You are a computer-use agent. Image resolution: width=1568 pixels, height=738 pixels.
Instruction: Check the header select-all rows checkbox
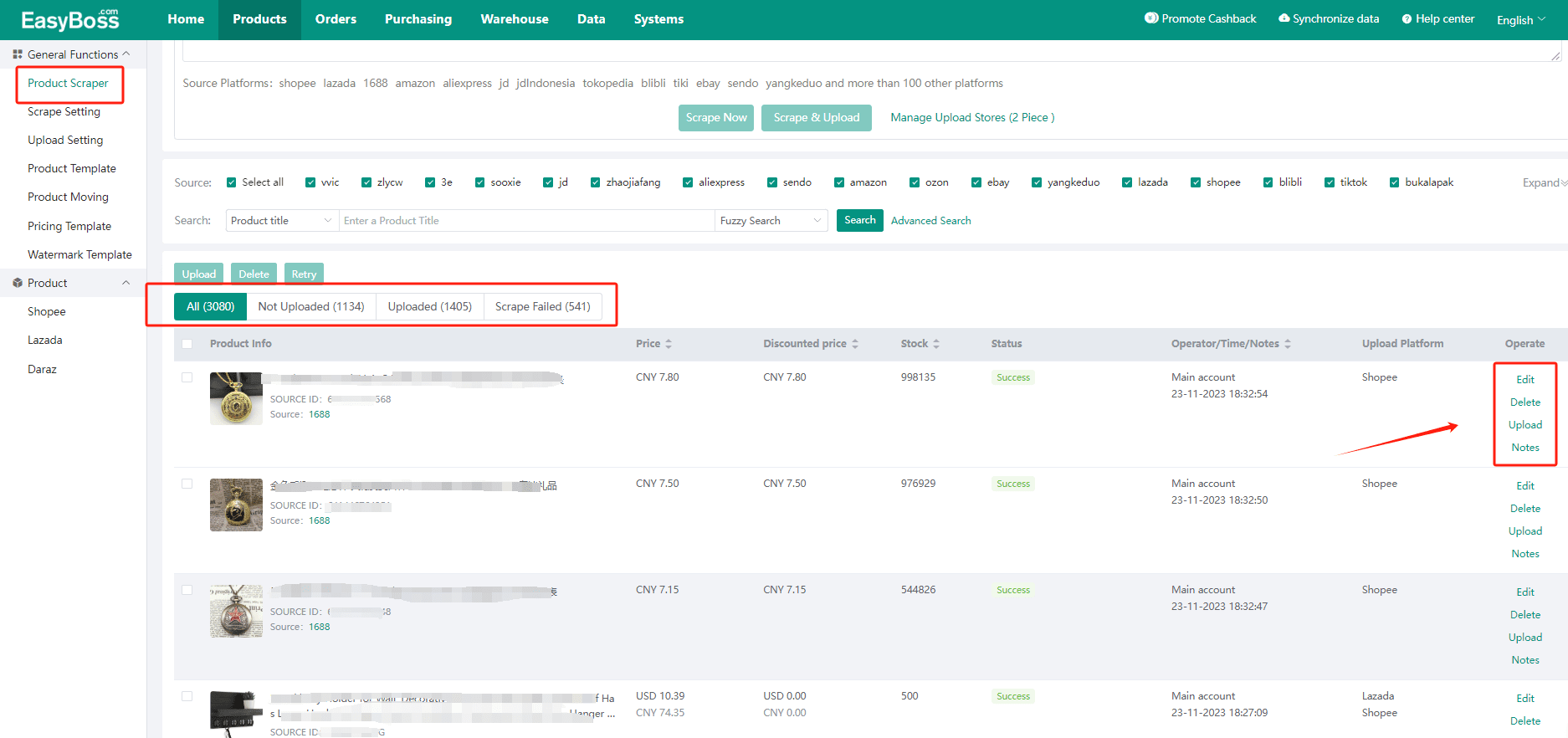click(187, 344)
